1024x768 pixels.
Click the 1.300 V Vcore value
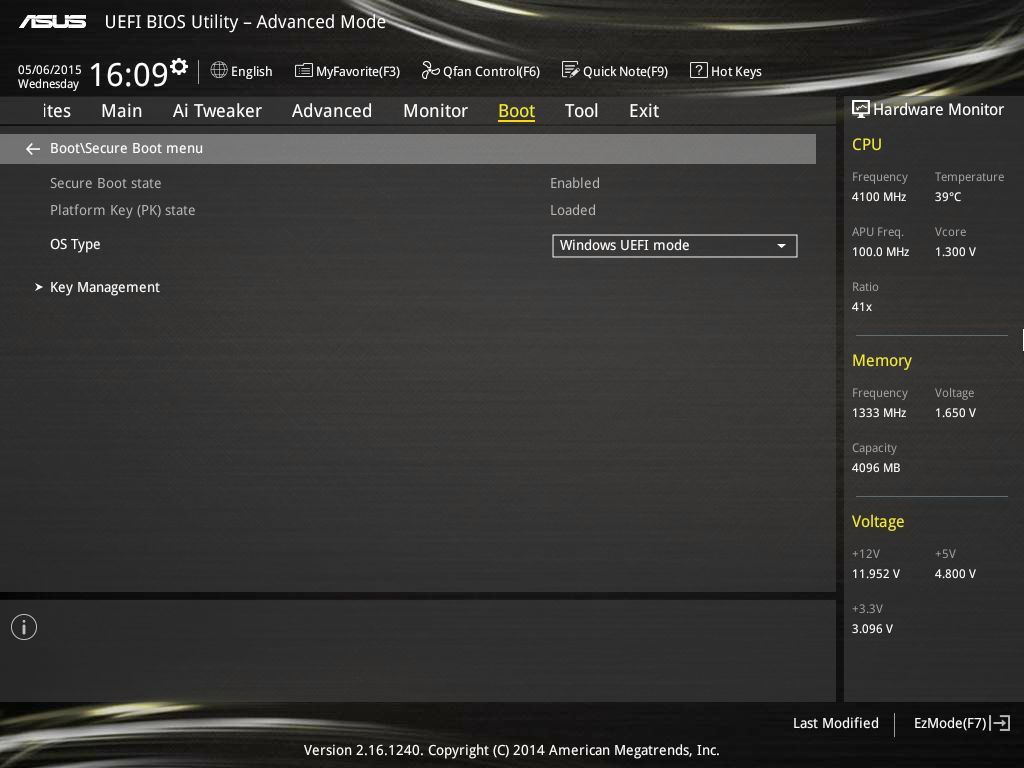coord(955,251)
